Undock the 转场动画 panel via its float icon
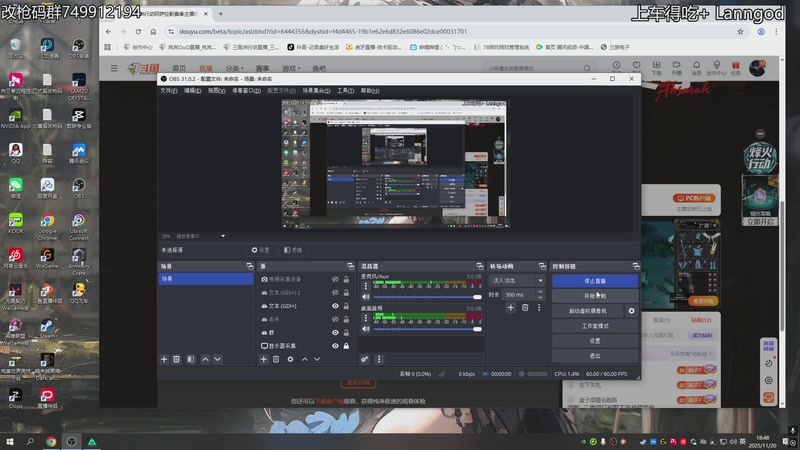The height and width of the screenshot is (450, 800). click(542, 266)
